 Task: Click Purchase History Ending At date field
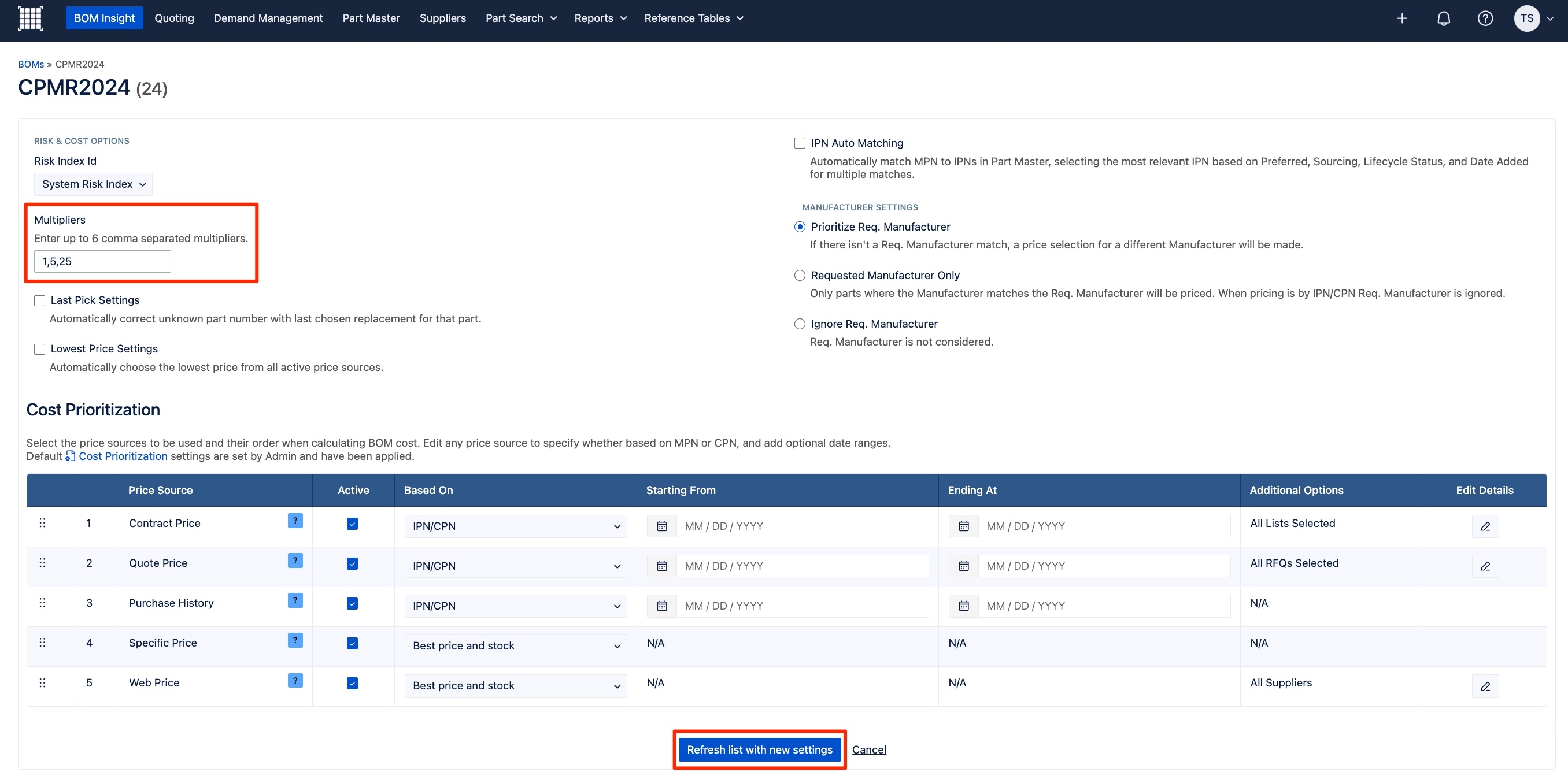(1104, 606)
